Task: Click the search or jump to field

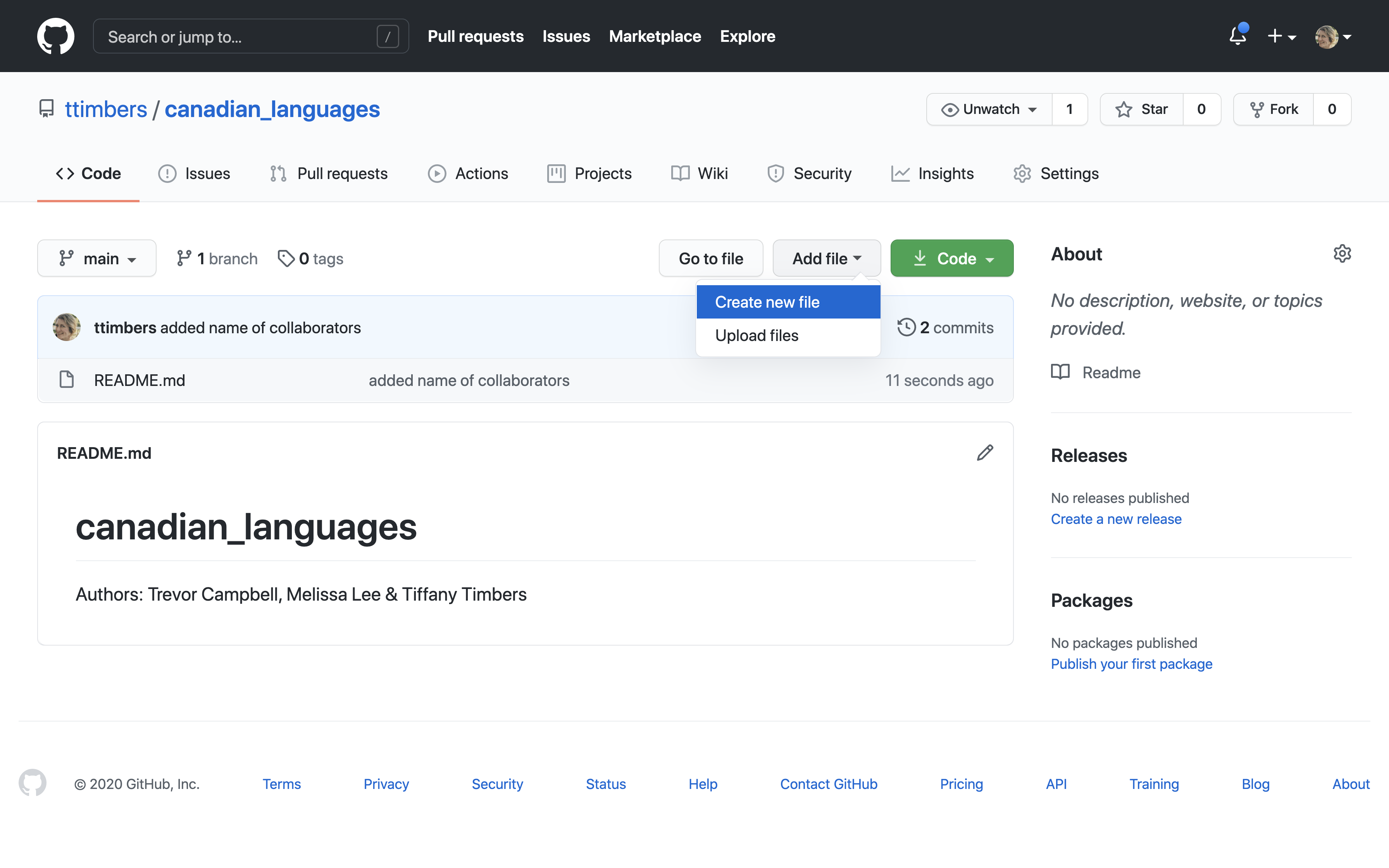Action: click(251, 36)
